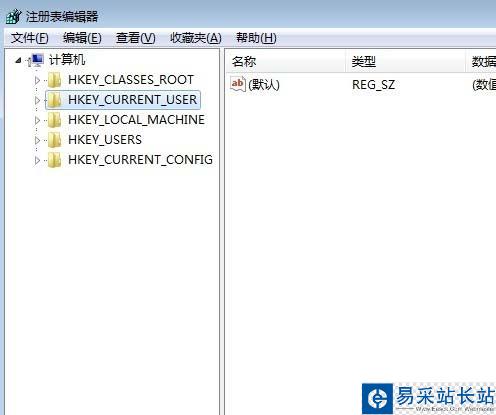Select the HKEY_USERS label
Viewport: 496px width, 415px height.
click(x=105, y=140)
